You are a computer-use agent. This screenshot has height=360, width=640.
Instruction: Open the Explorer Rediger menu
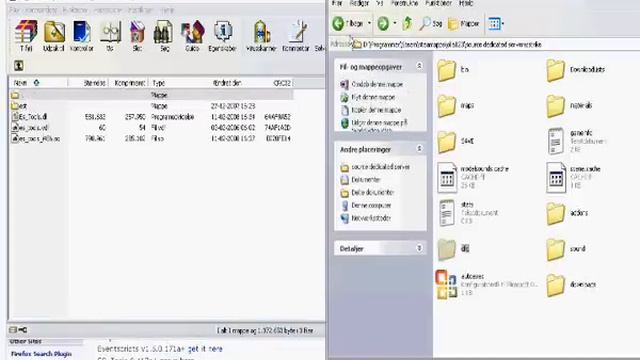[359, 3]
